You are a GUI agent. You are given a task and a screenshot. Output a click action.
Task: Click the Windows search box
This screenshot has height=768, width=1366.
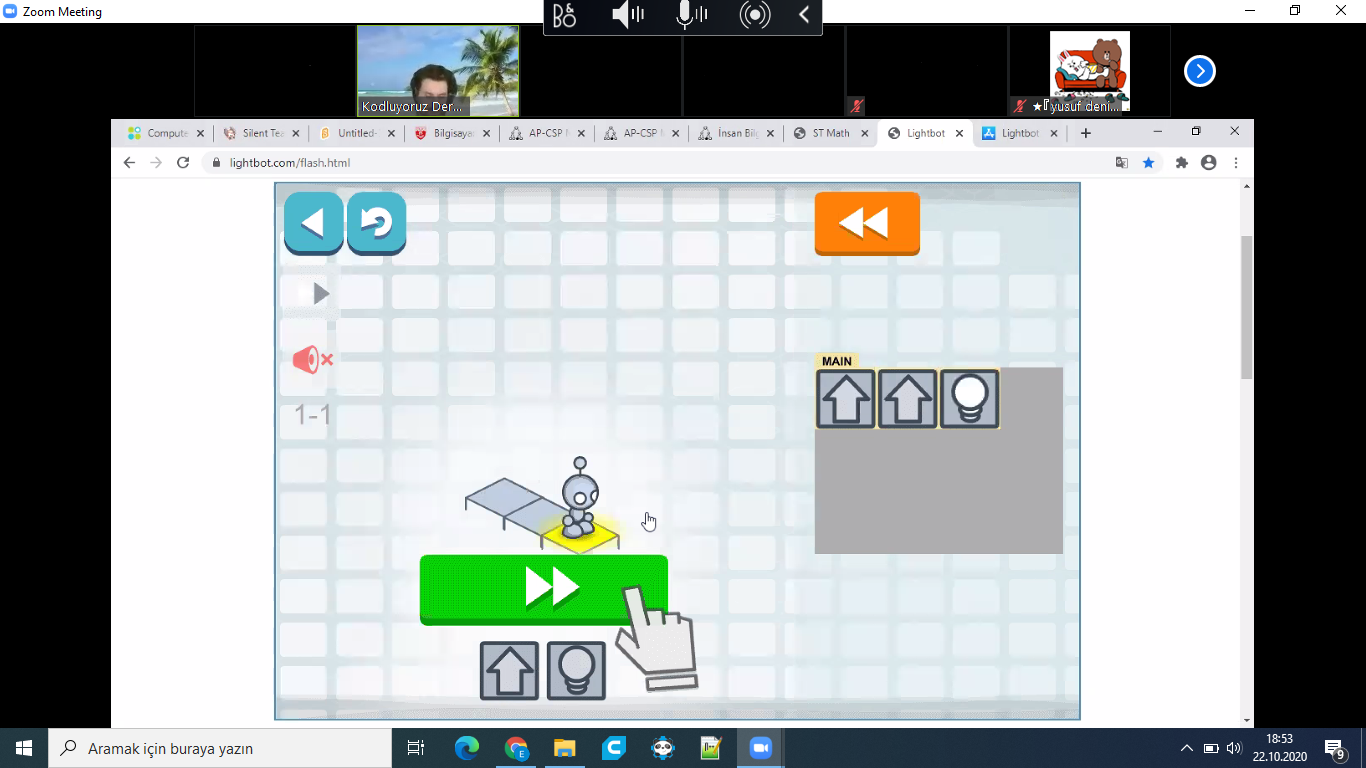click(220, 748)
